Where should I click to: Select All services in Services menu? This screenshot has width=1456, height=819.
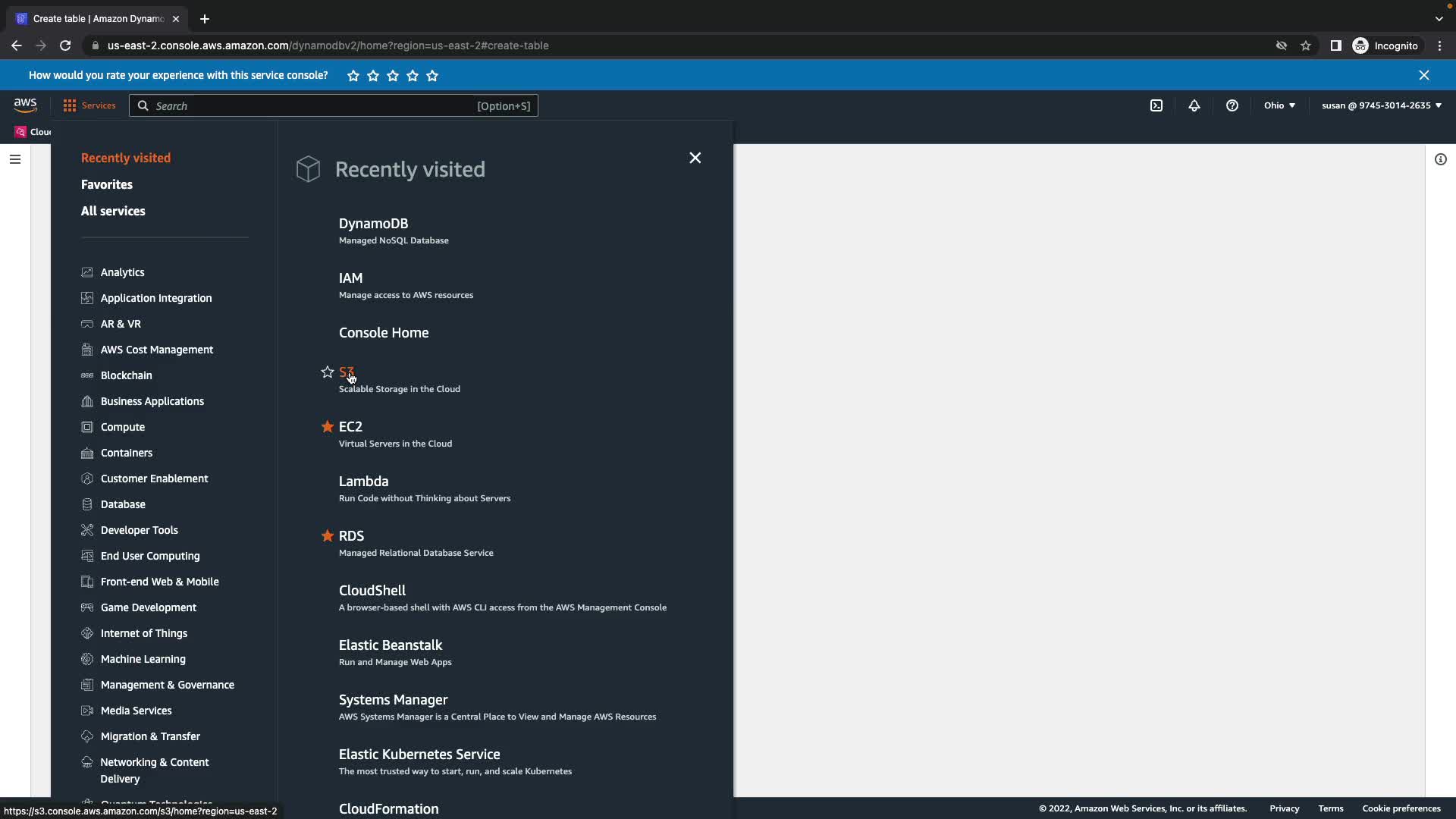113,211
